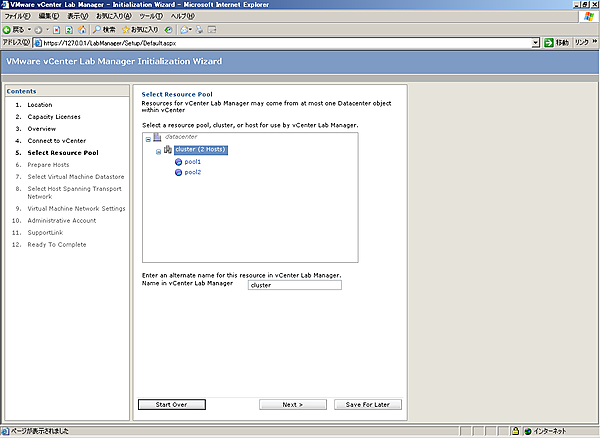This screenshot has width=600, height=438.
Task: Click the History toolbar icon
Action: 168,30
